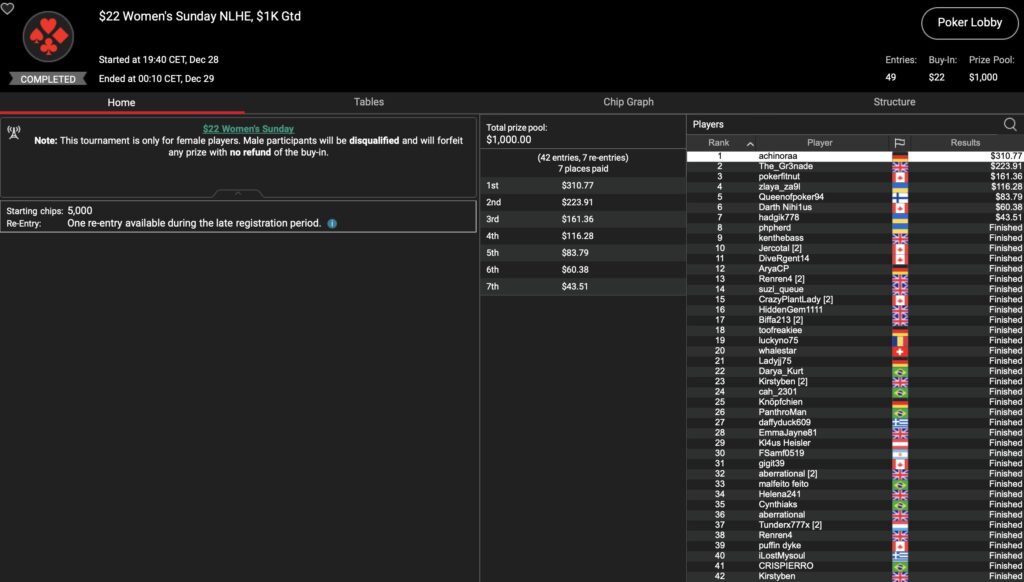Image resolution: width=1024 pixels, height=582 pixels.
Task: Click the red card suits tournament logo
Action: pos(48,38)
